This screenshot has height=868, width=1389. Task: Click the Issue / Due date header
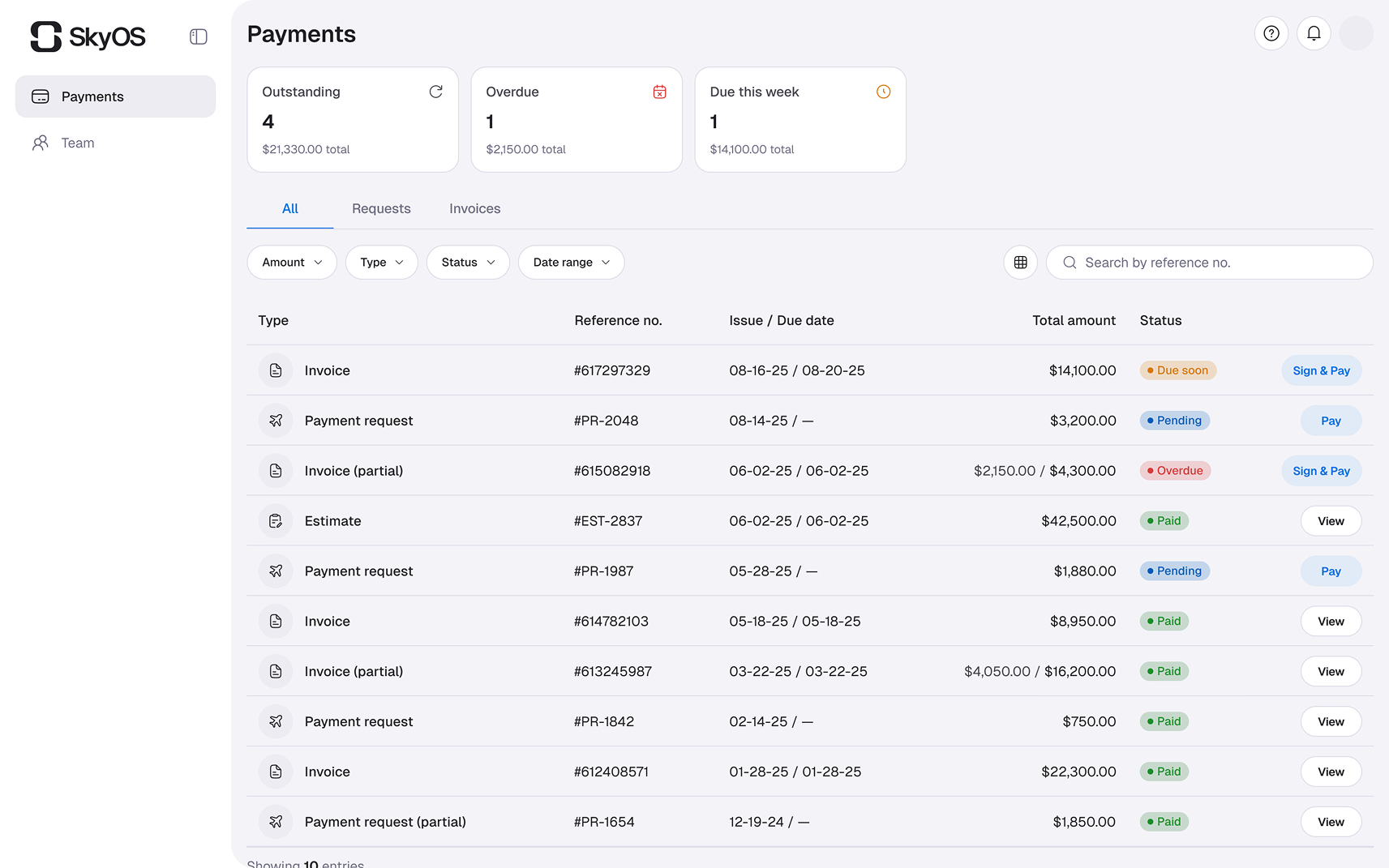[782, 321]
